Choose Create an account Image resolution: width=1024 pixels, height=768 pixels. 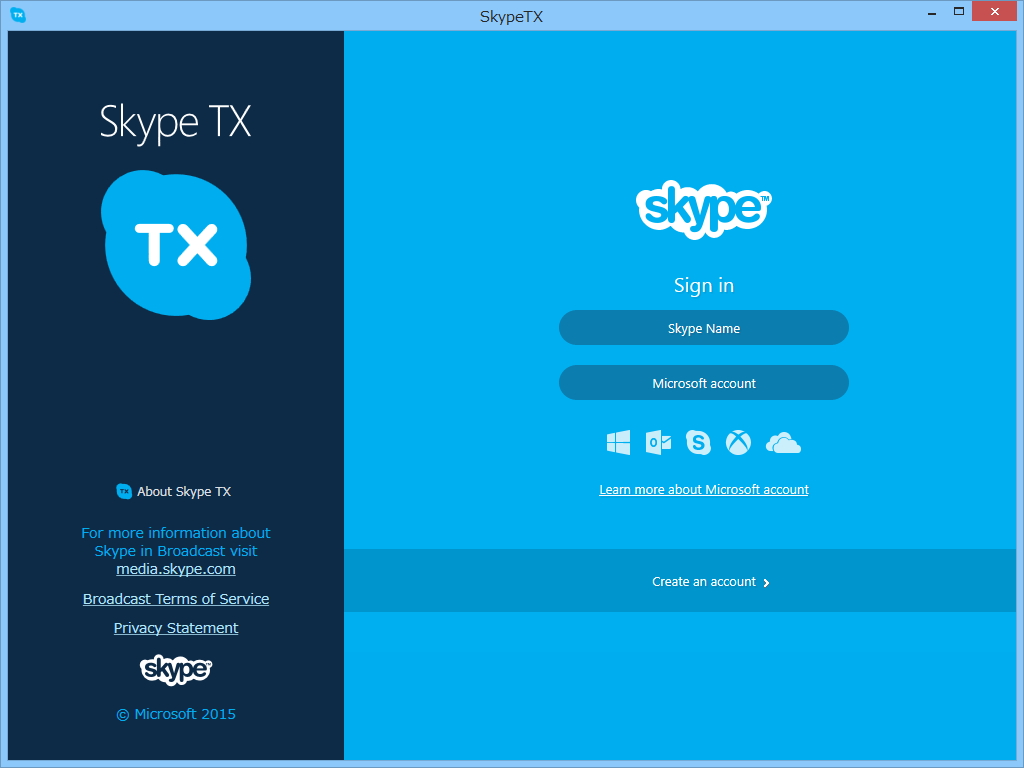point(703,581)
